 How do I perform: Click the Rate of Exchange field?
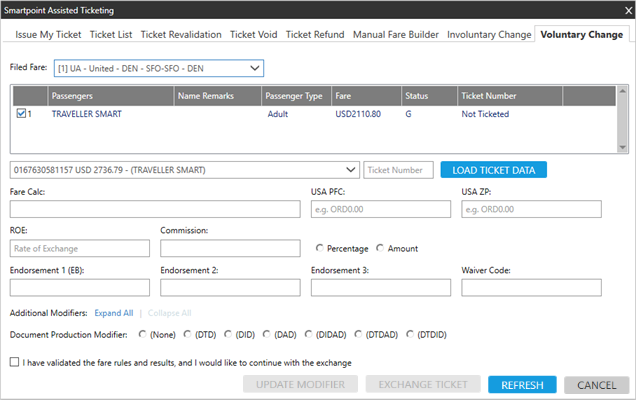pos(80,248)
